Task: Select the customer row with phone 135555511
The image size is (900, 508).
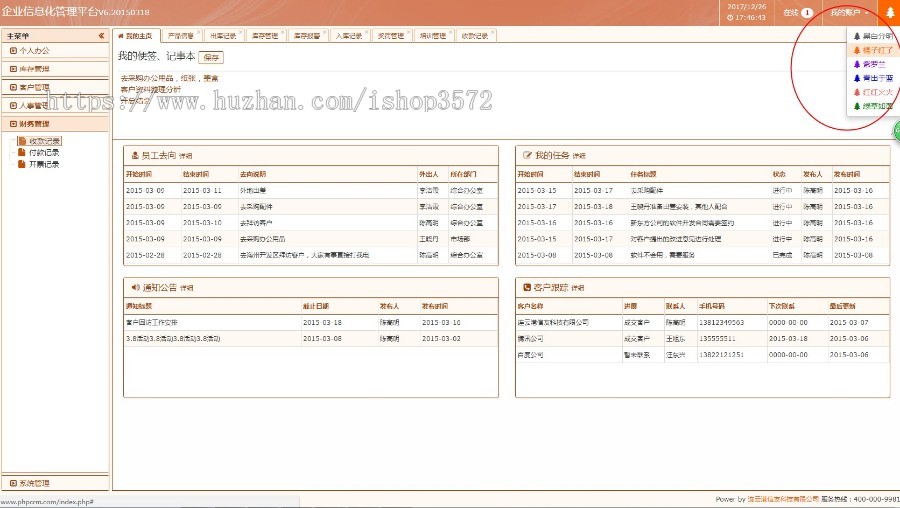Action: tap(703, 339)
